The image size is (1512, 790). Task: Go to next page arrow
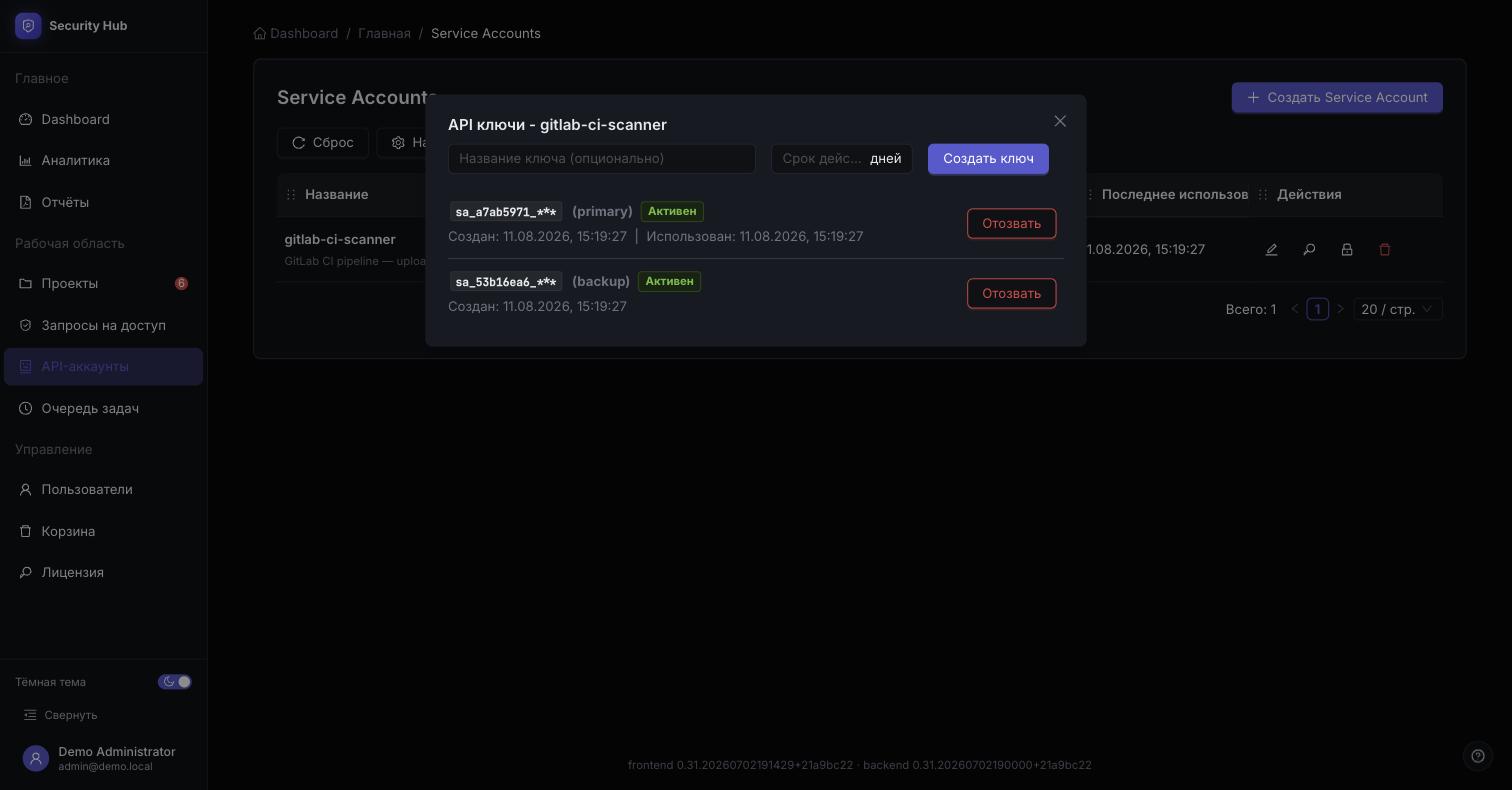point(1341,309)
